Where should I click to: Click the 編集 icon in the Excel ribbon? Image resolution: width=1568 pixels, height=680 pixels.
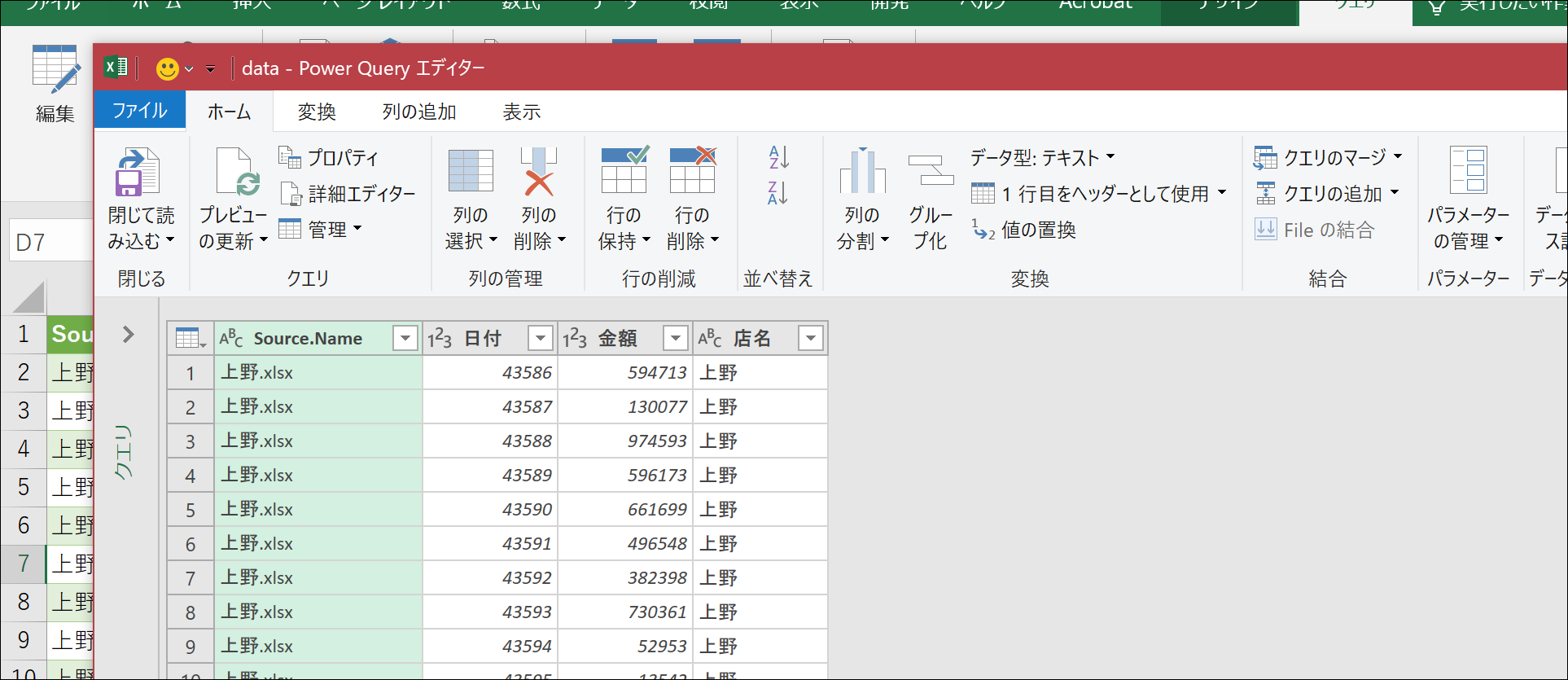tap(55, 68)
